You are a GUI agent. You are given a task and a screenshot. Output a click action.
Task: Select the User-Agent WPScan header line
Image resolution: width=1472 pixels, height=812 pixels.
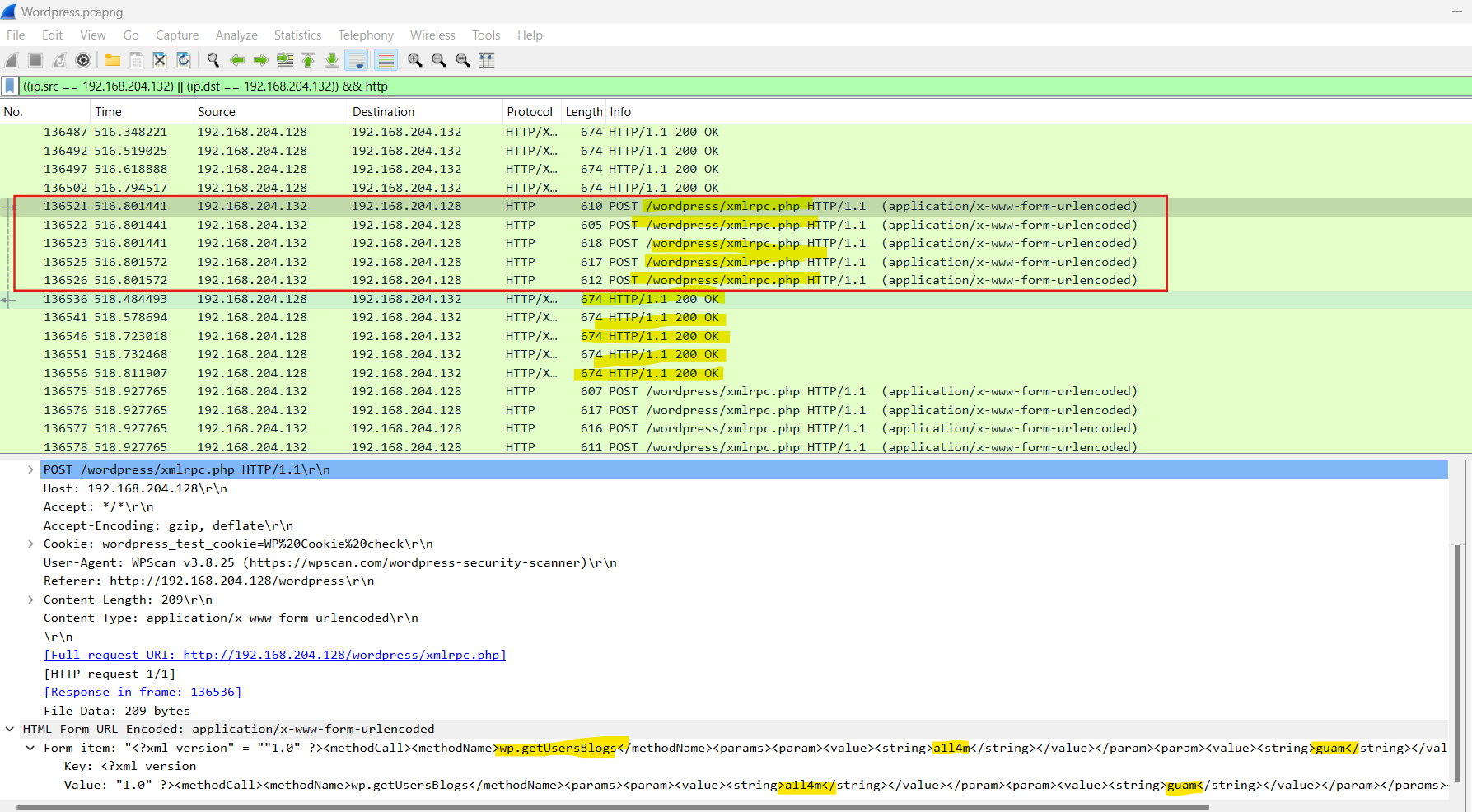330,562
